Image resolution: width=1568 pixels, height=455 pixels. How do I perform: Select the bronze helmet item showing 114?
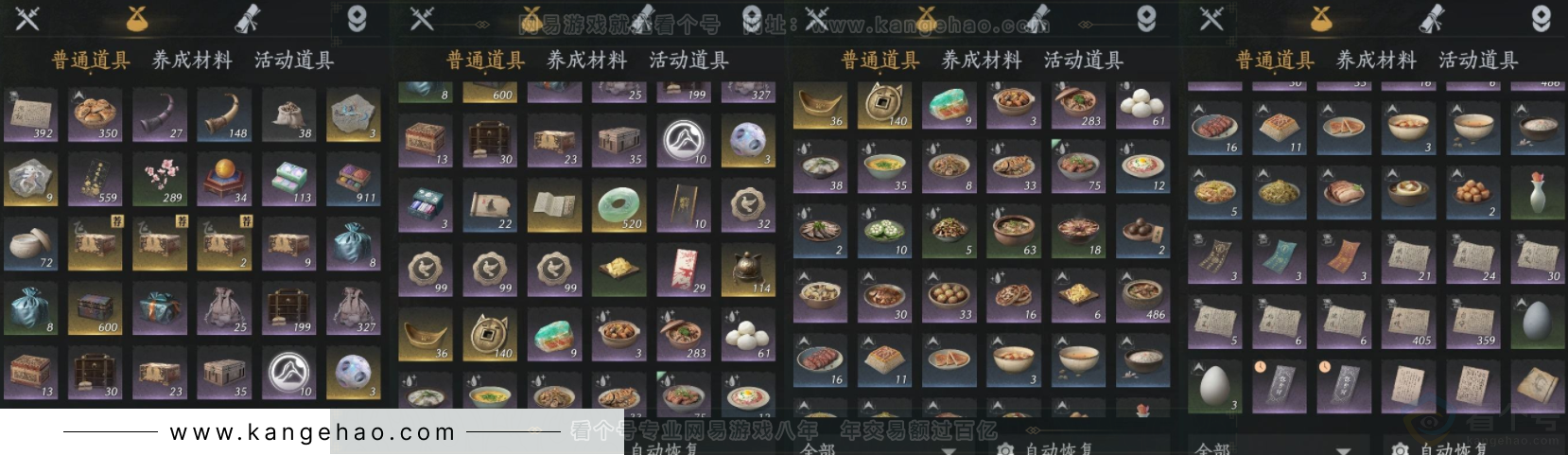748,270
